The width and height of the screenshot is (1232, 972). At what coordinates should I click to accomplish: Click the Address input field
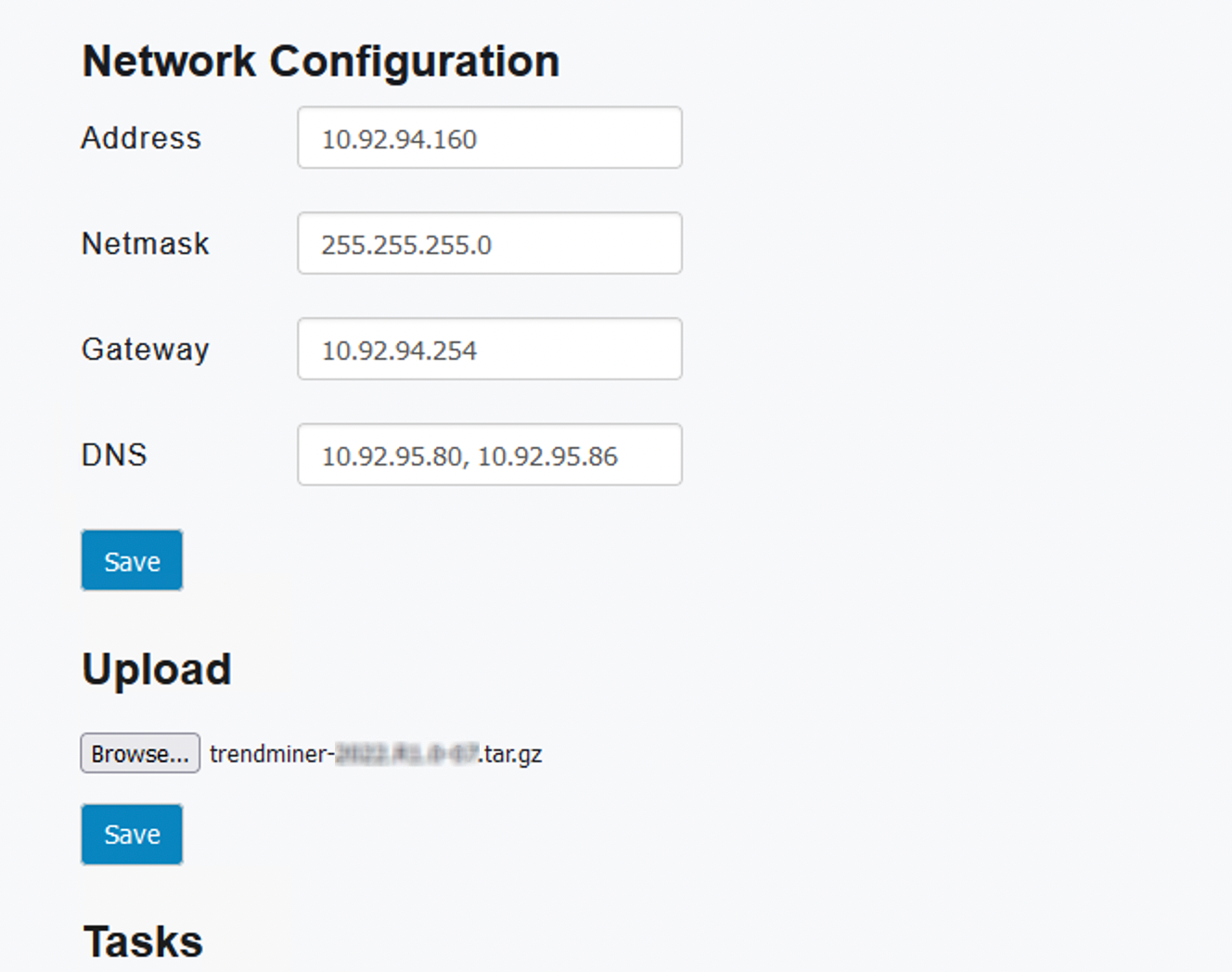(x=490, y=137)
